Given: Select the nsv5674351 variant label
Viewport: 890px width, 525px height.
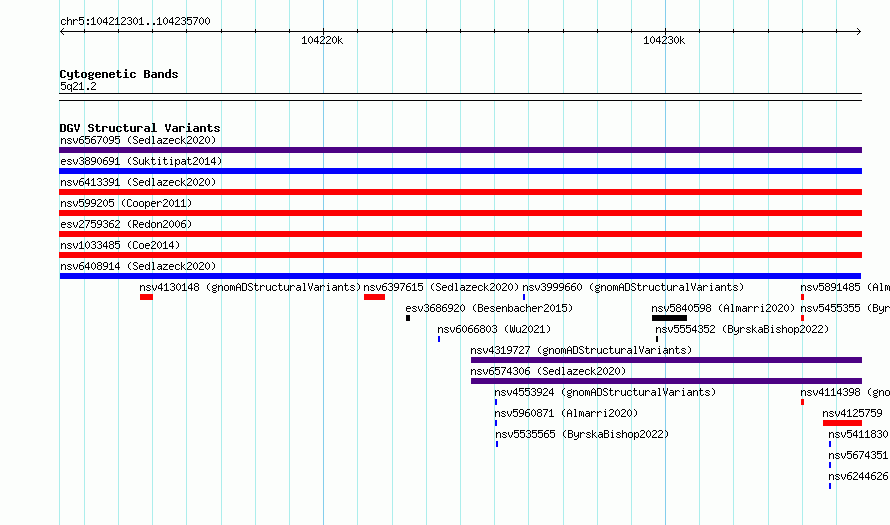Looking at the screenshot, I should pyautogui.click(x=858, y=455).
